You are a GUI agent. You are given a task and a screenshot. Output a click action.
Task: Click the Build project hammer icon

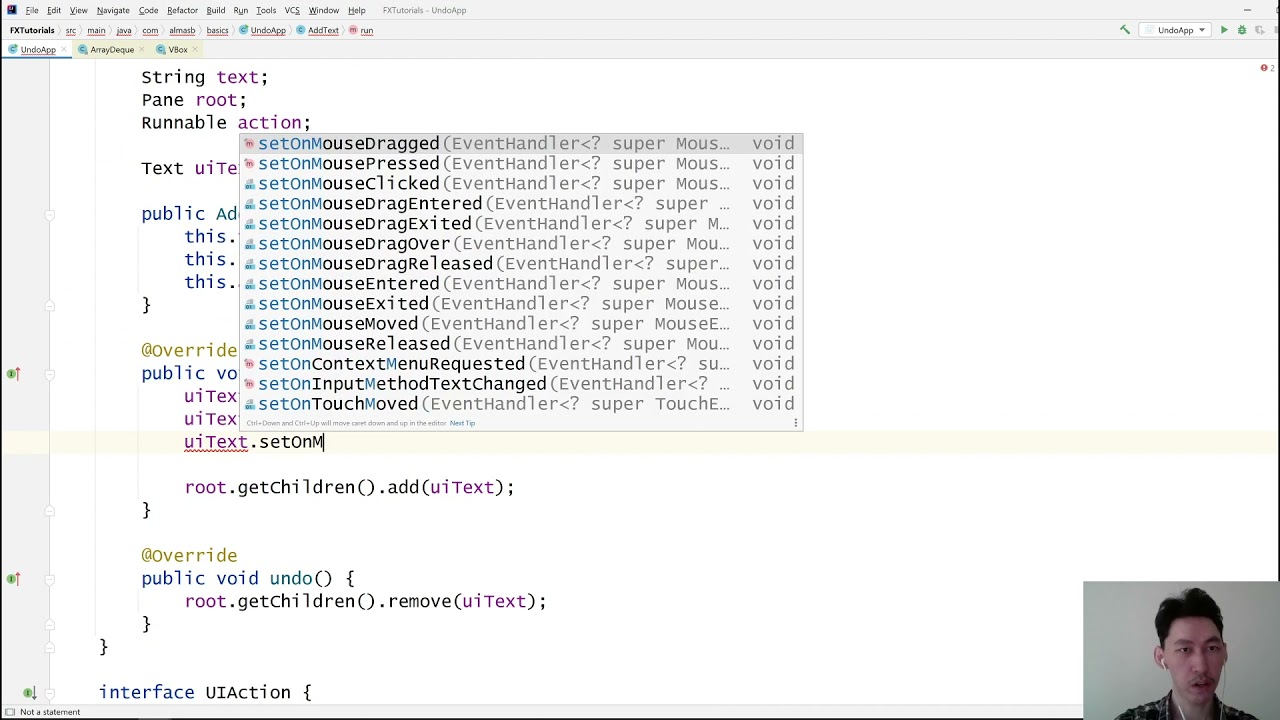[1125, 30]
